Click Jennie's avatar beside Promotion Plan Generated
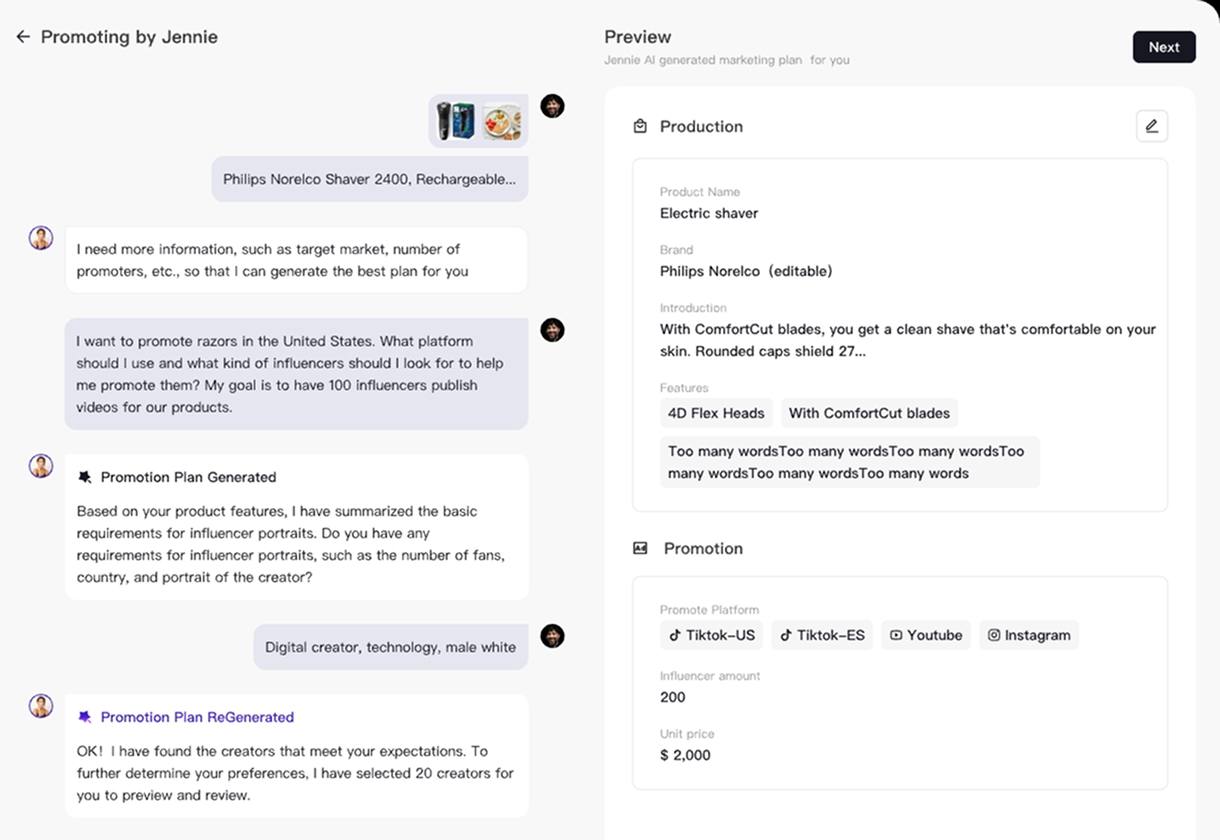1220x840 pixels. (x=41, y=466)
